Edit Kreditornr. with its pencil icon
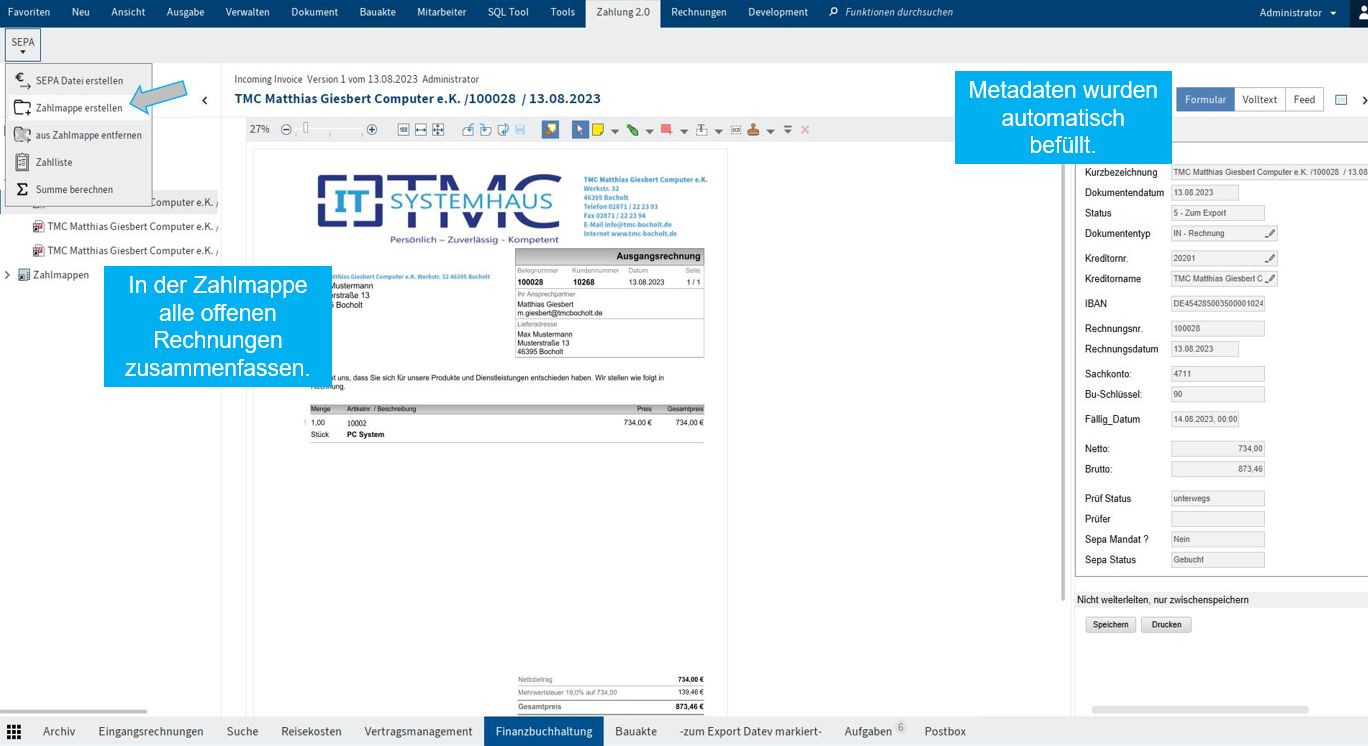Screen dimensions: 1368x746 coord(1270,258)
